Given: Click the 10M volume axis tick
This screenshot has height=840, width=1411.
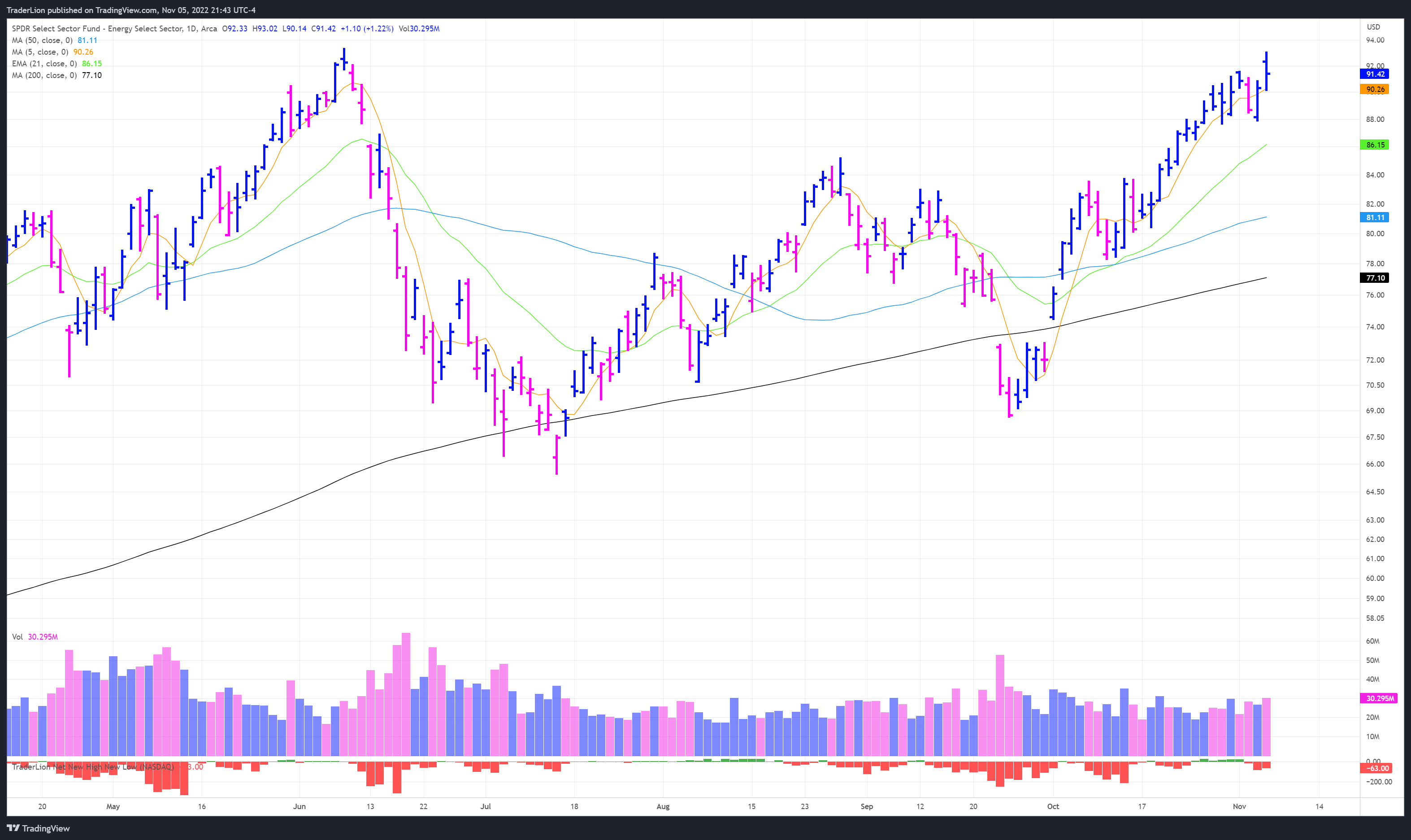Looking at the screenshot, I should tap(1372, 737).
